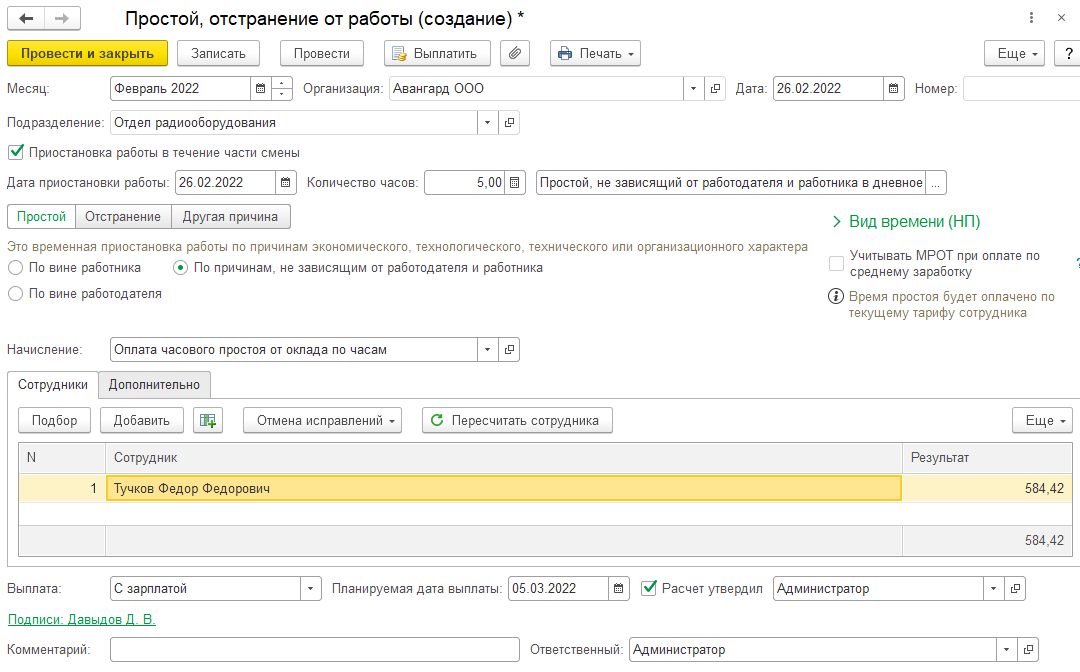Click the add-rows table icon beside Добавить
Screen dimensions: 1080x672
(208, 421)
